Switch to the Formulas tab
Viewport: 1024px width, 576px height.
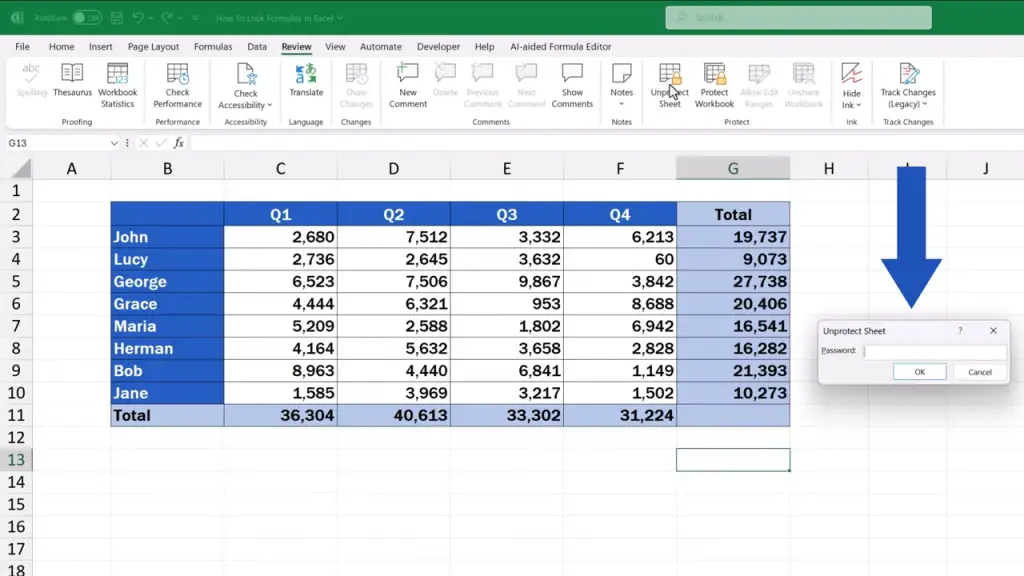tap(213, 47)
